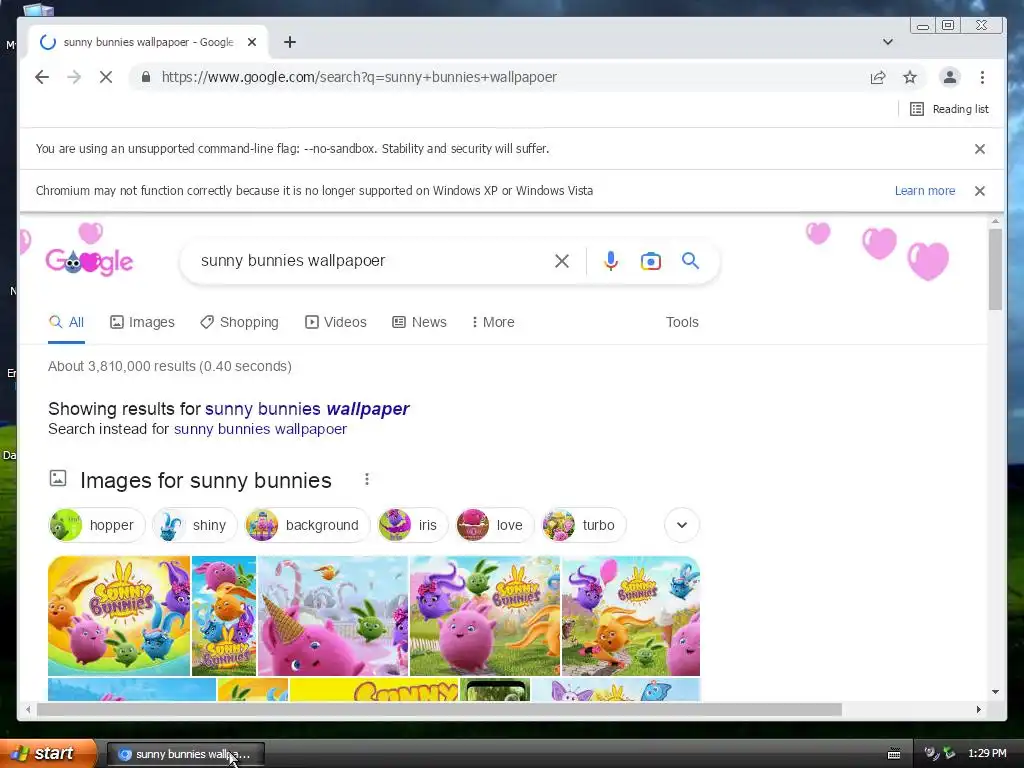Open the profile avatar icon

pyautogui.click(x=950, y=77)
